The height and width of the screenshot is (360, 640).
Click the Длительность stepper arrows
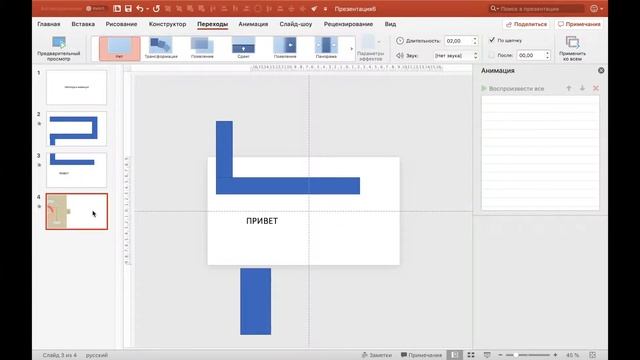click(x=475, y=41)
